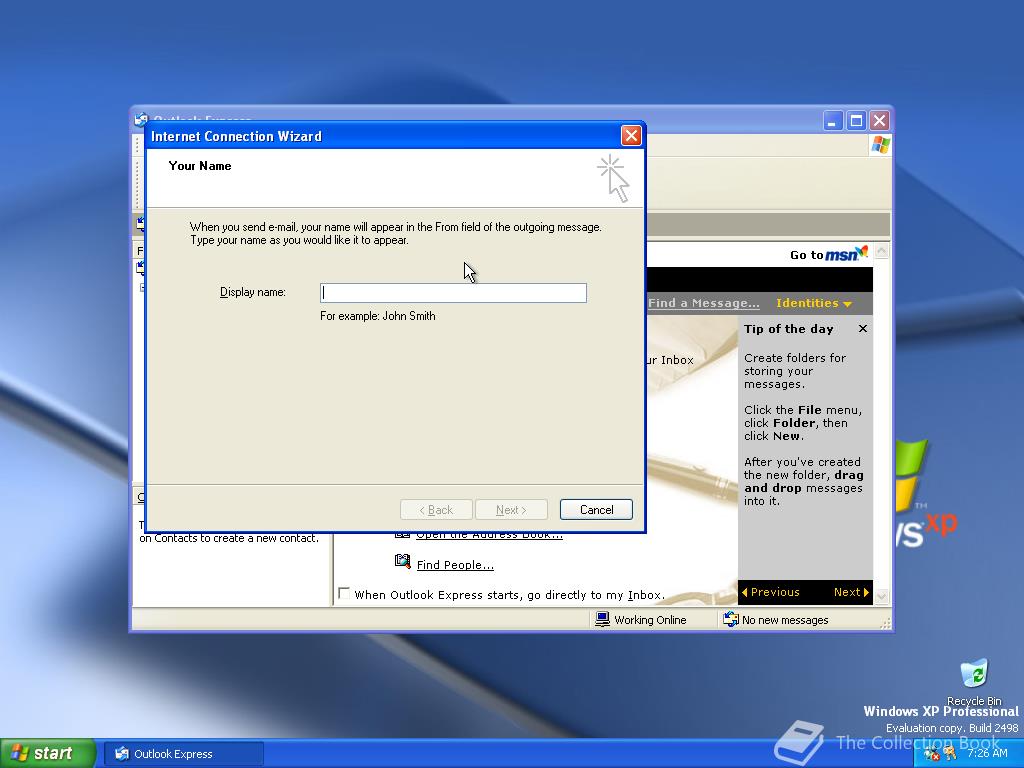This screenshot has width=1024, height=768.
Task: Open the Start menu
Action: tap(44, 753)
